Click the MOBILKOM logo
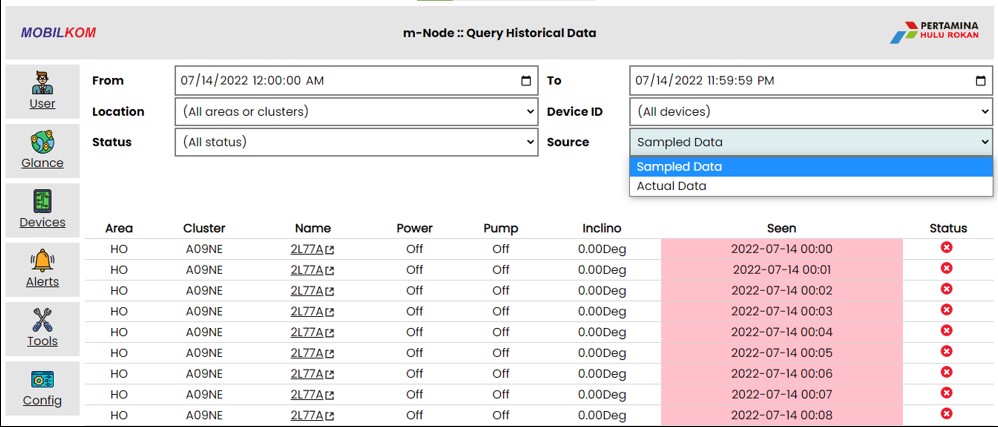The width and height of the screenshot is (998, 427). [58, 33]
